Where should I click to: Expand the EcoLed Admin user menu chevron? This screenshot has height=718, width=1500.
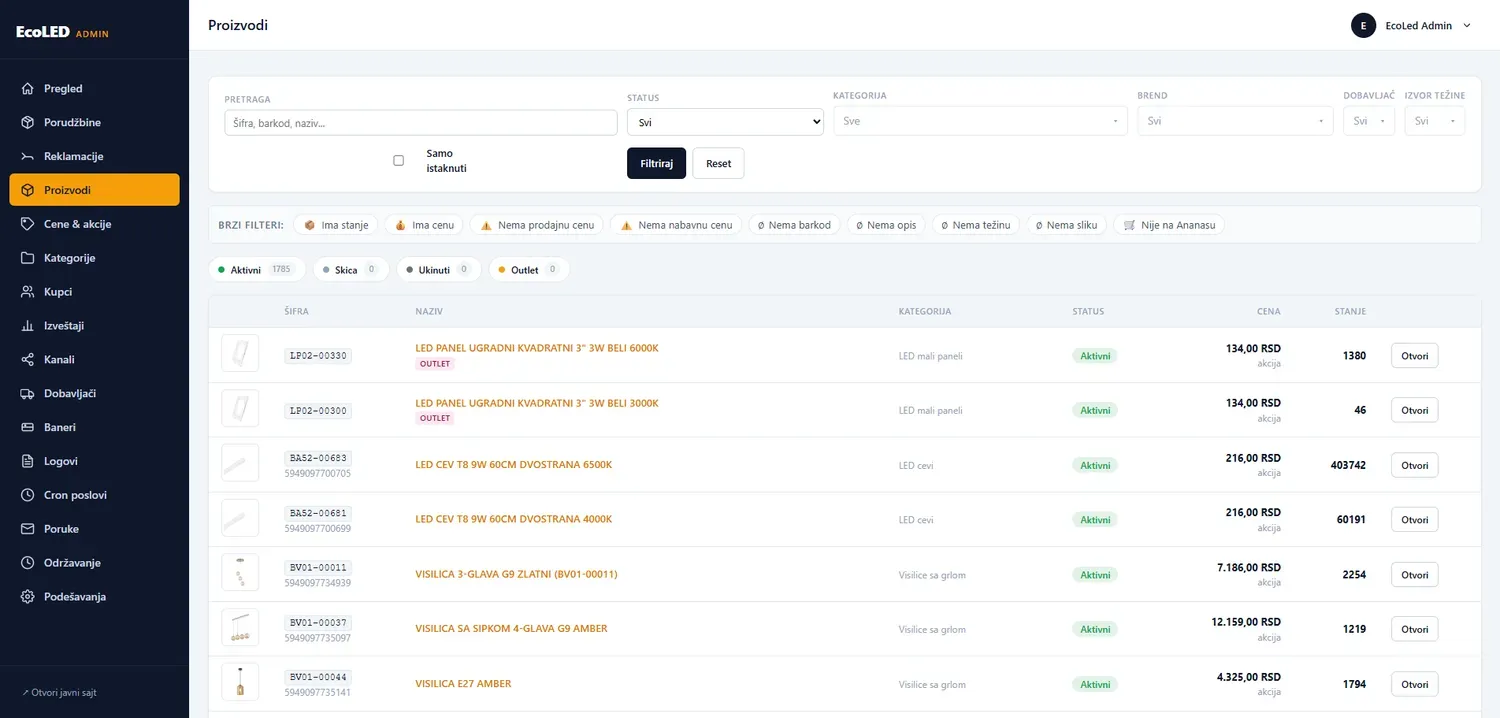pyautogui.click(x=1467, y=26)
